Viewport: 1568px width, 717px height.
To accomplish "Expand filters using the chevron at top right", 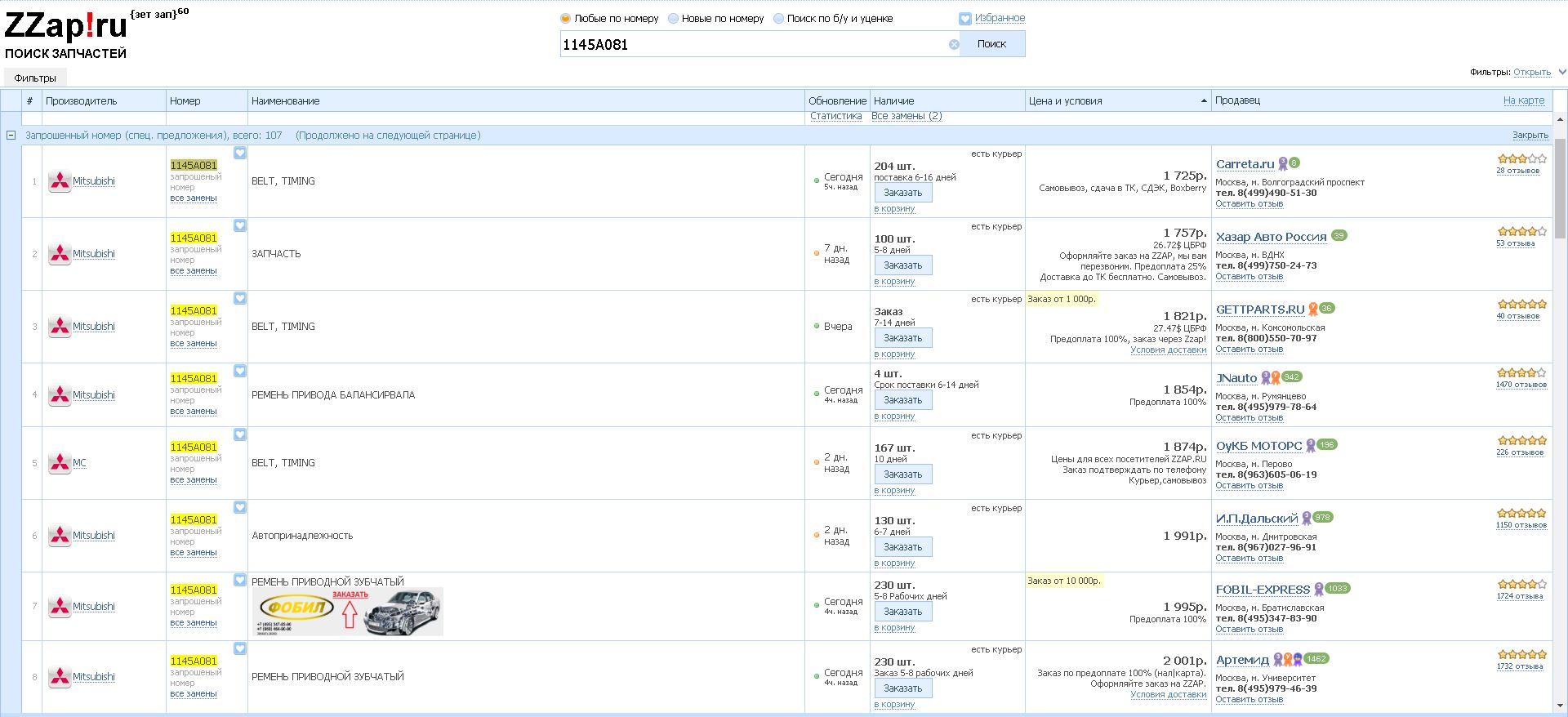I will 1561,72.
